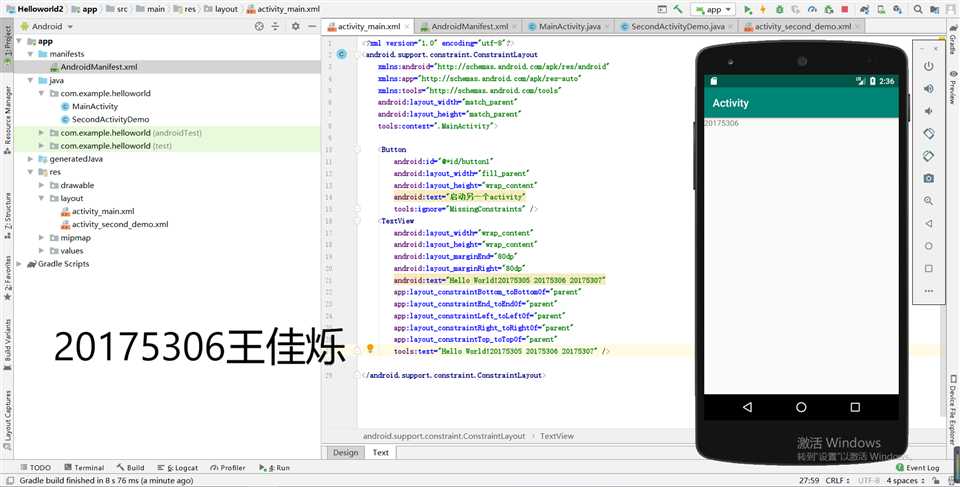The width and height of the screenshot is (960, 487).
Task: Click the emulator zoom magnifier icon
Action: point(928,201)
